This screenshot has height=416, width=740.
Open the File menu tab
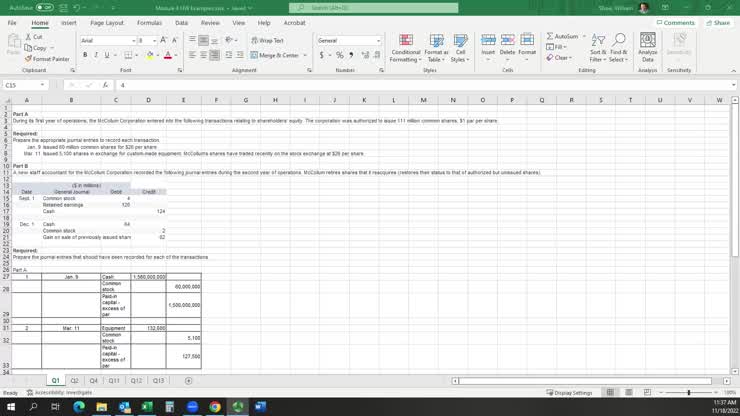pos(12,23)
